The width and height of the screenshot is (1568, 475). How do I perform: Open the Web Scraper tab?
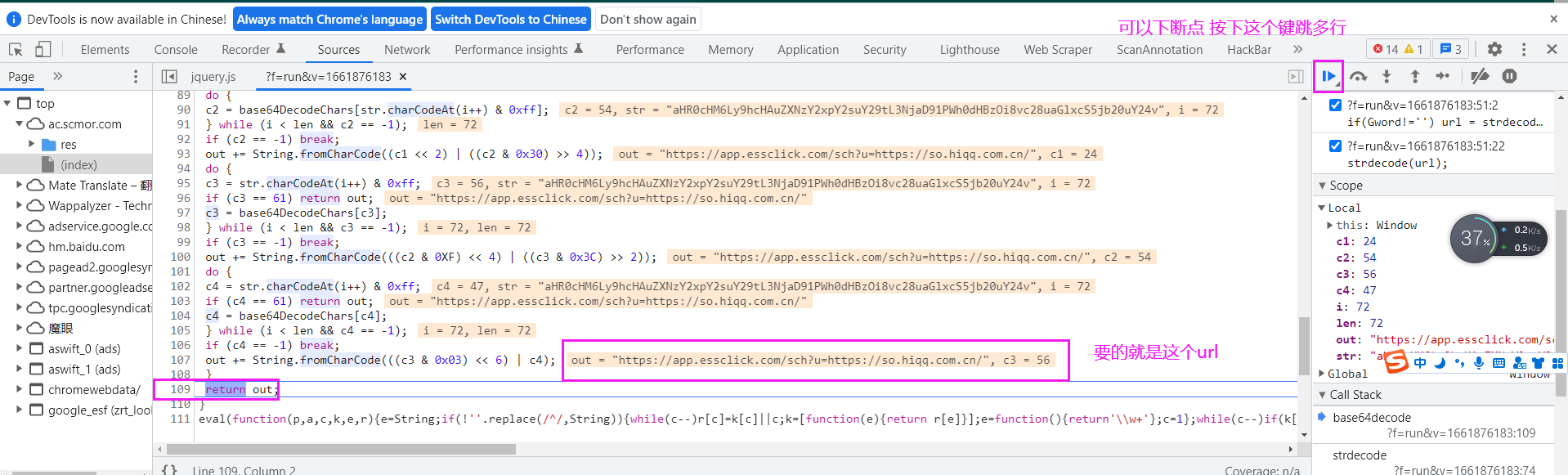[1058, 49]
